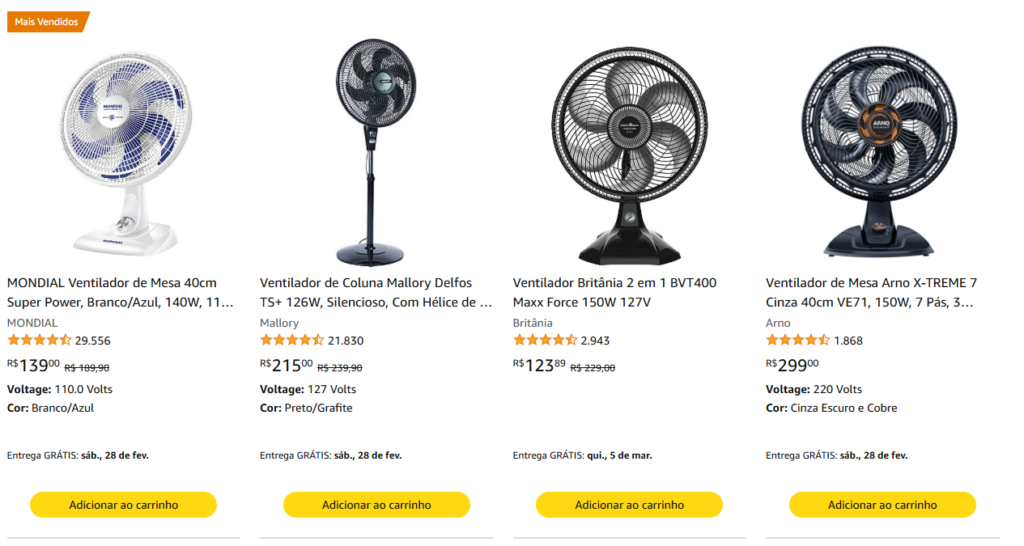Open the Ventilador de Coluna Mallory Delfos title
Image resolution: width=1024 pixels, height=546 pixels.
376,292
